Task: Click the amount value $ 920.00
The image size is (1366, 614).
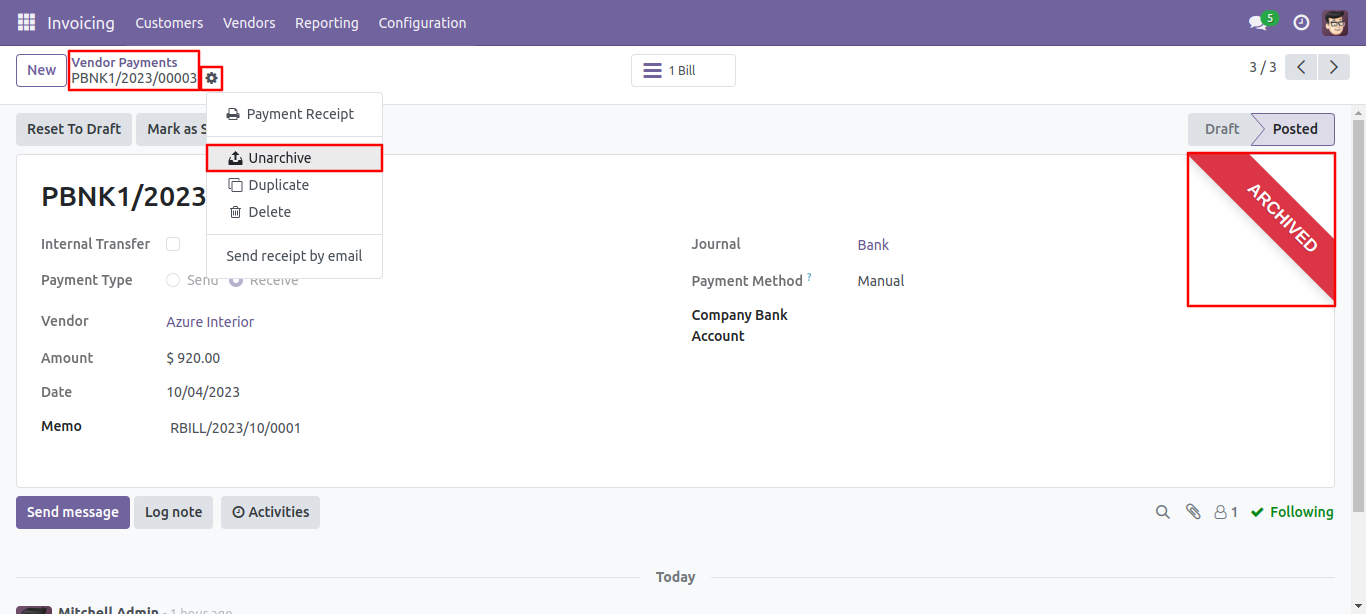Action: 193,358
